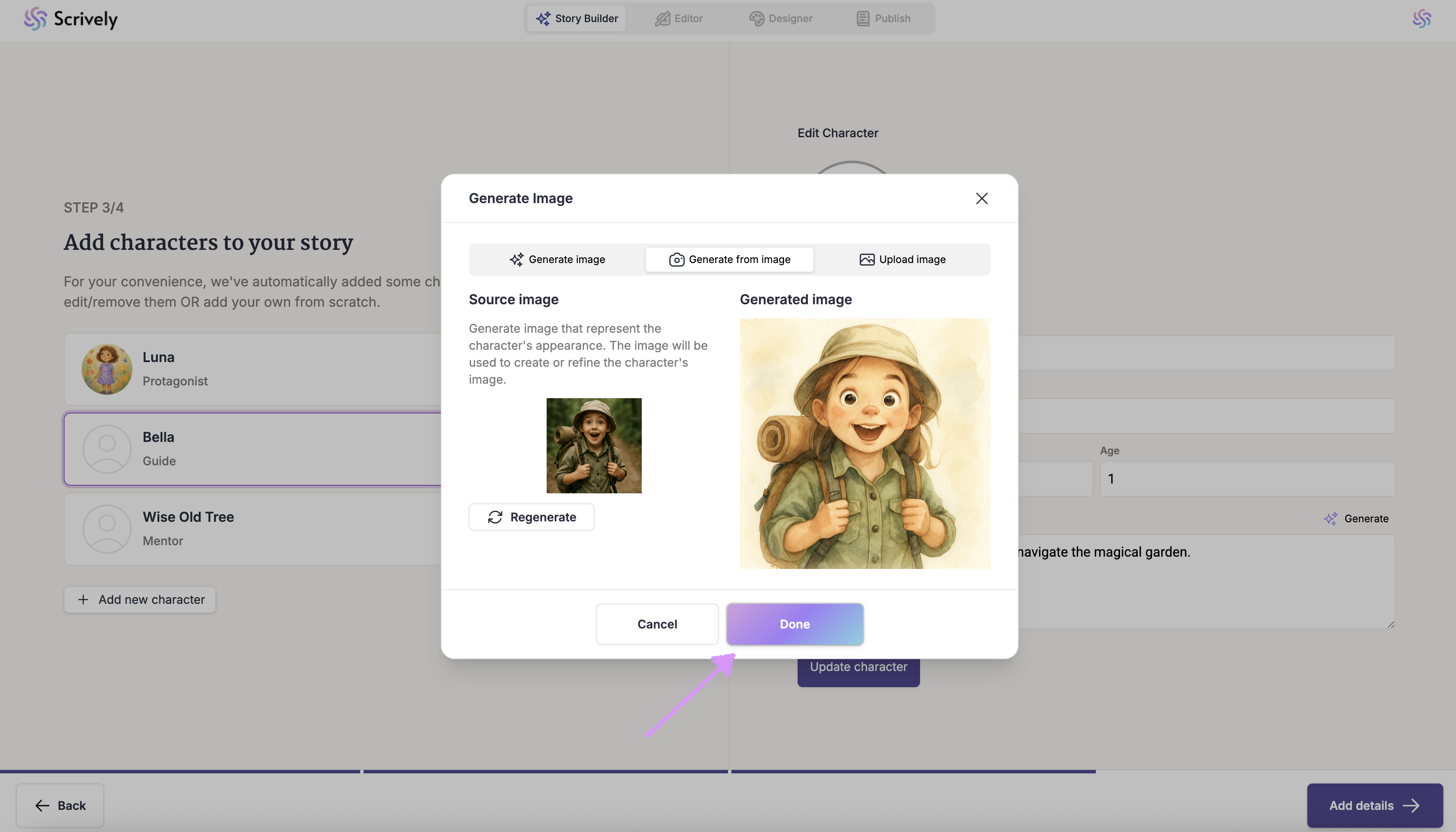The height and width of the screenshot is (832, 1456).
Task: Click Wise Old Tree placeholder avatar
Action: pyautogui.click(x=107, y=529)
